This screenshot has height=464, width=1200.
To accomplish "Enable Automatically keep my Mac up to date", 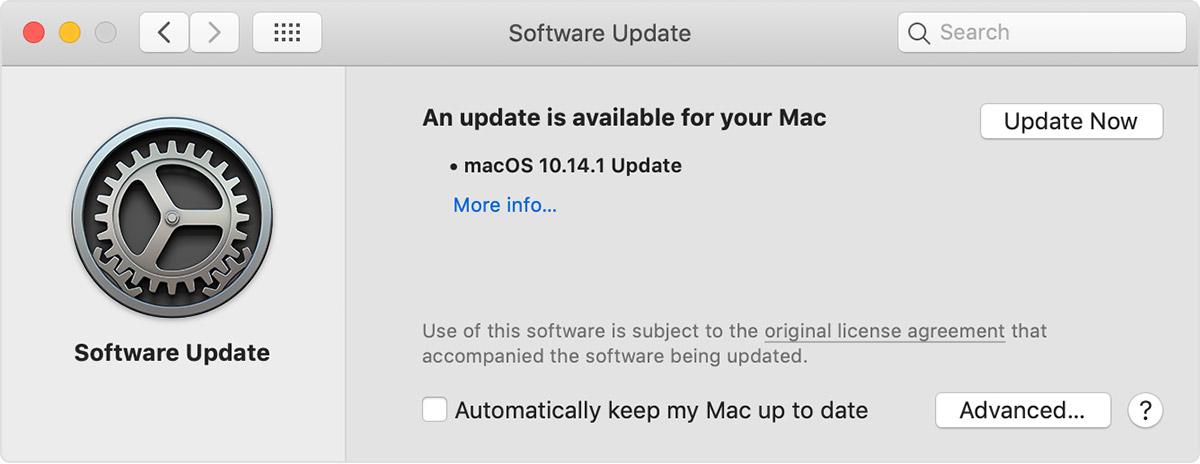I will click(x=435, y=410).
